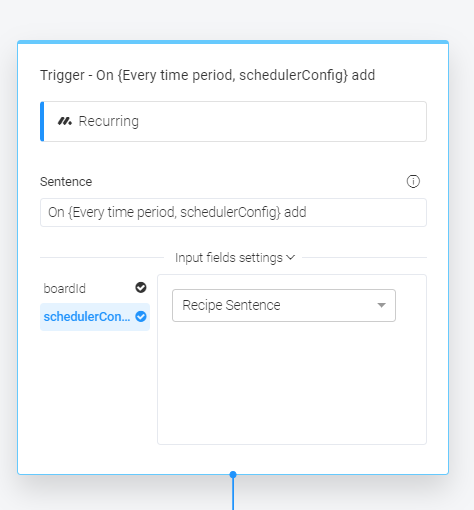Select the Recurring trigger block

233,121
